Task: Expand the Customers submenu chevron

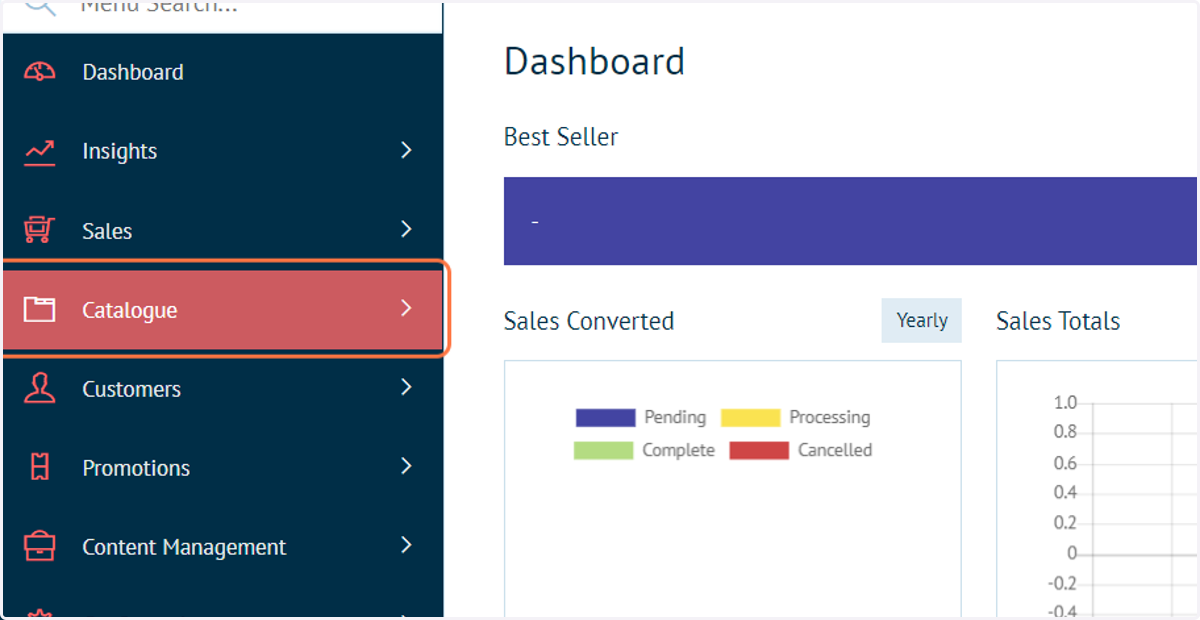Action: coord(406,387)
